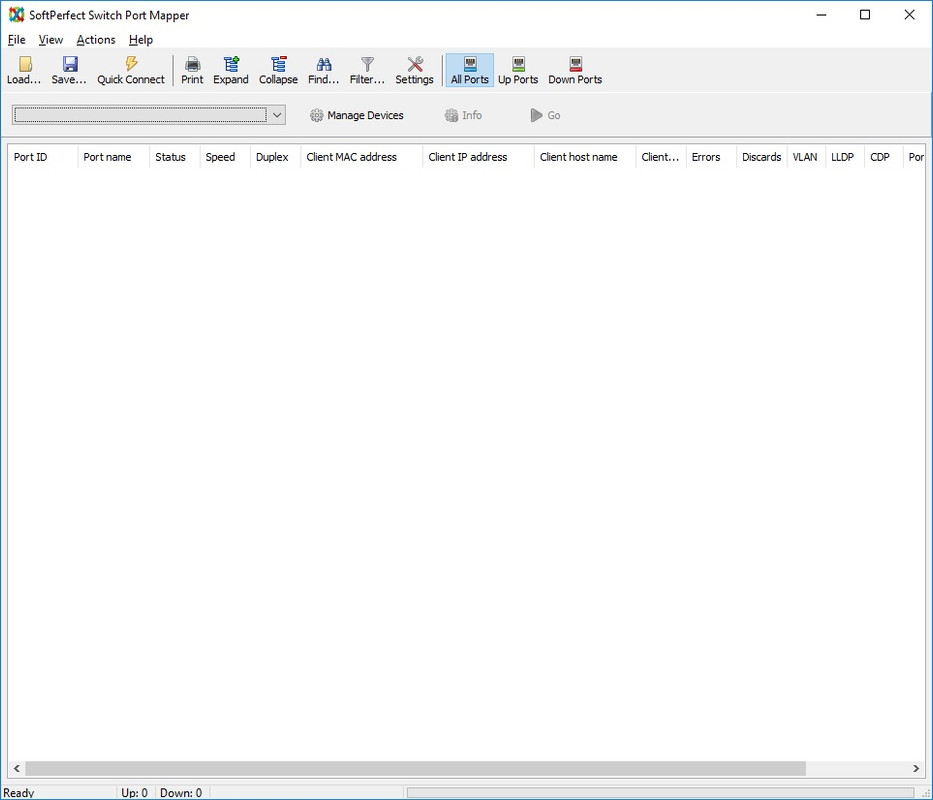Sort by Port name column header

(114, 157)
